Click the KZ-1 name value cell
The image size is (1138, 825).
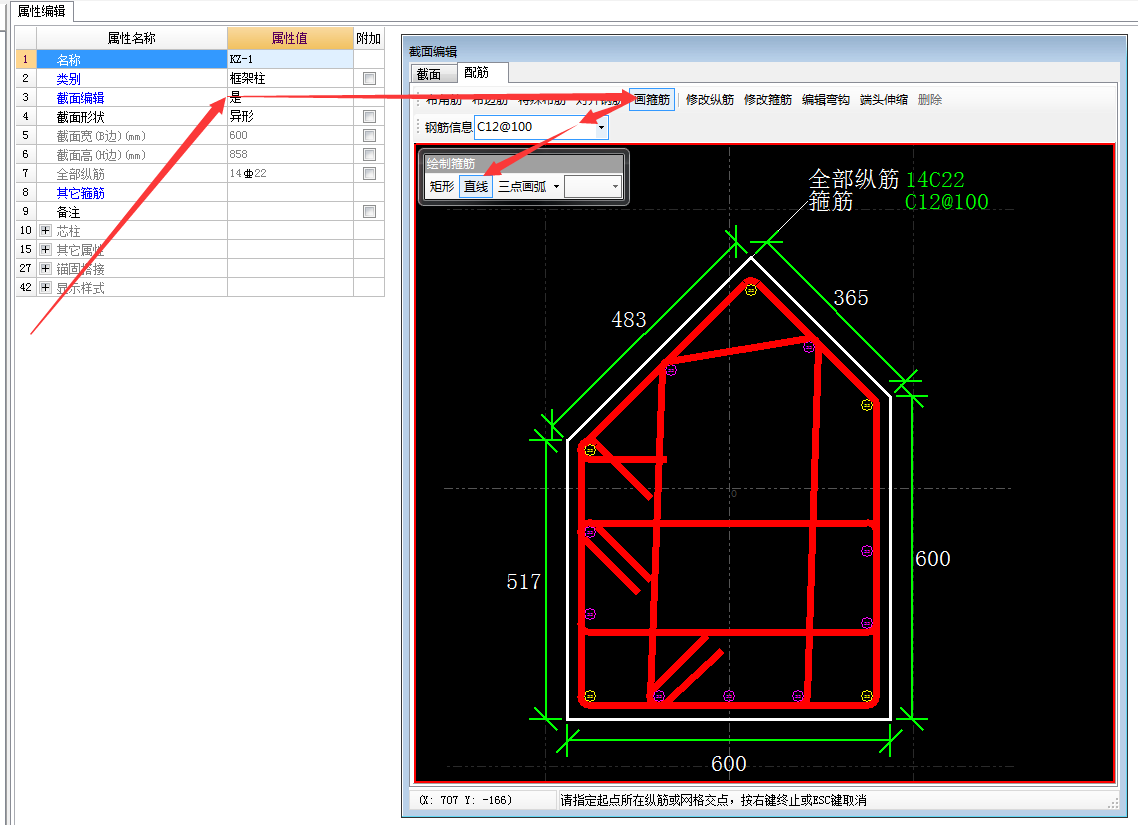coord(290,59)
